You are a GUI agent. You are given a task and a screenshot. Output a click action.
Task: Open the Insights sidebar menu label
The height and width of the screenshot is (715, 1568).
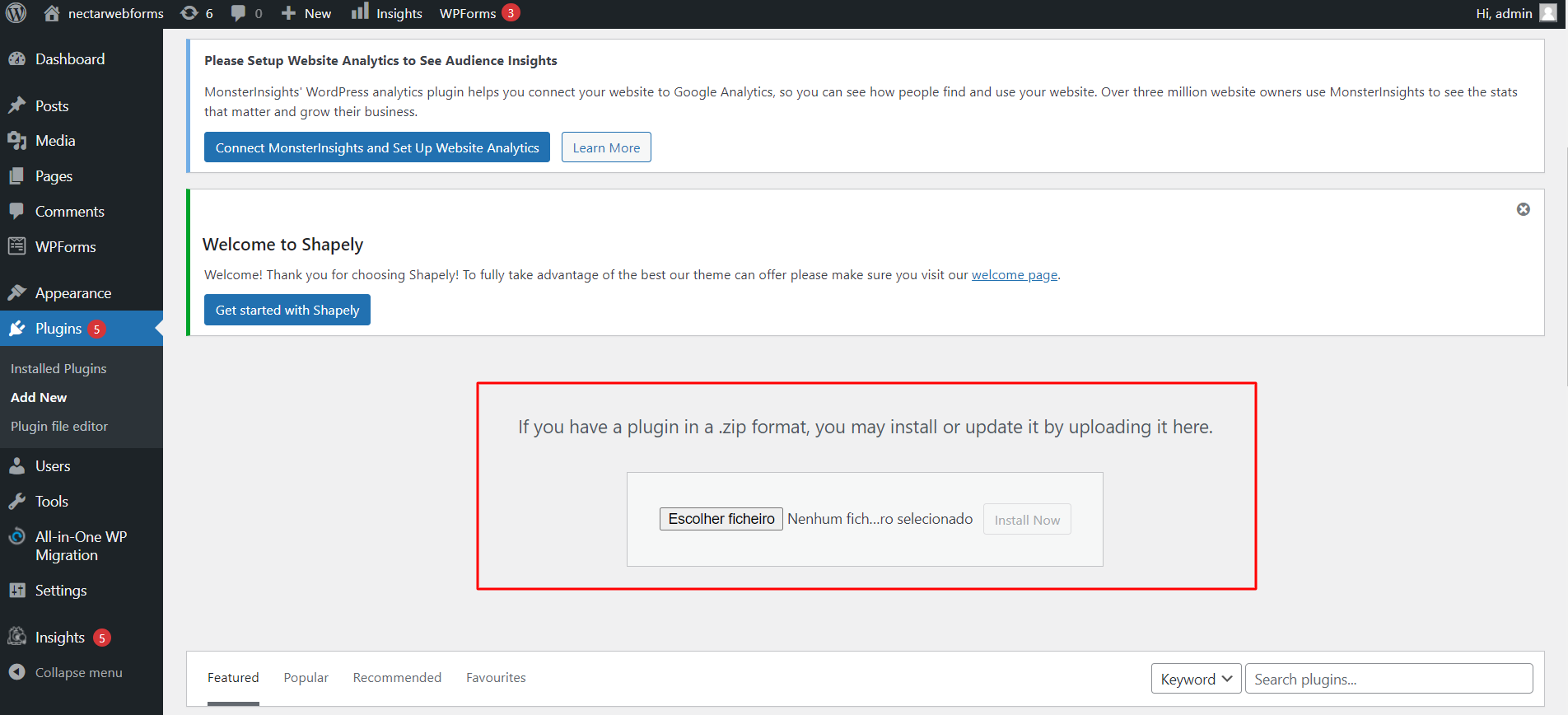60,638
